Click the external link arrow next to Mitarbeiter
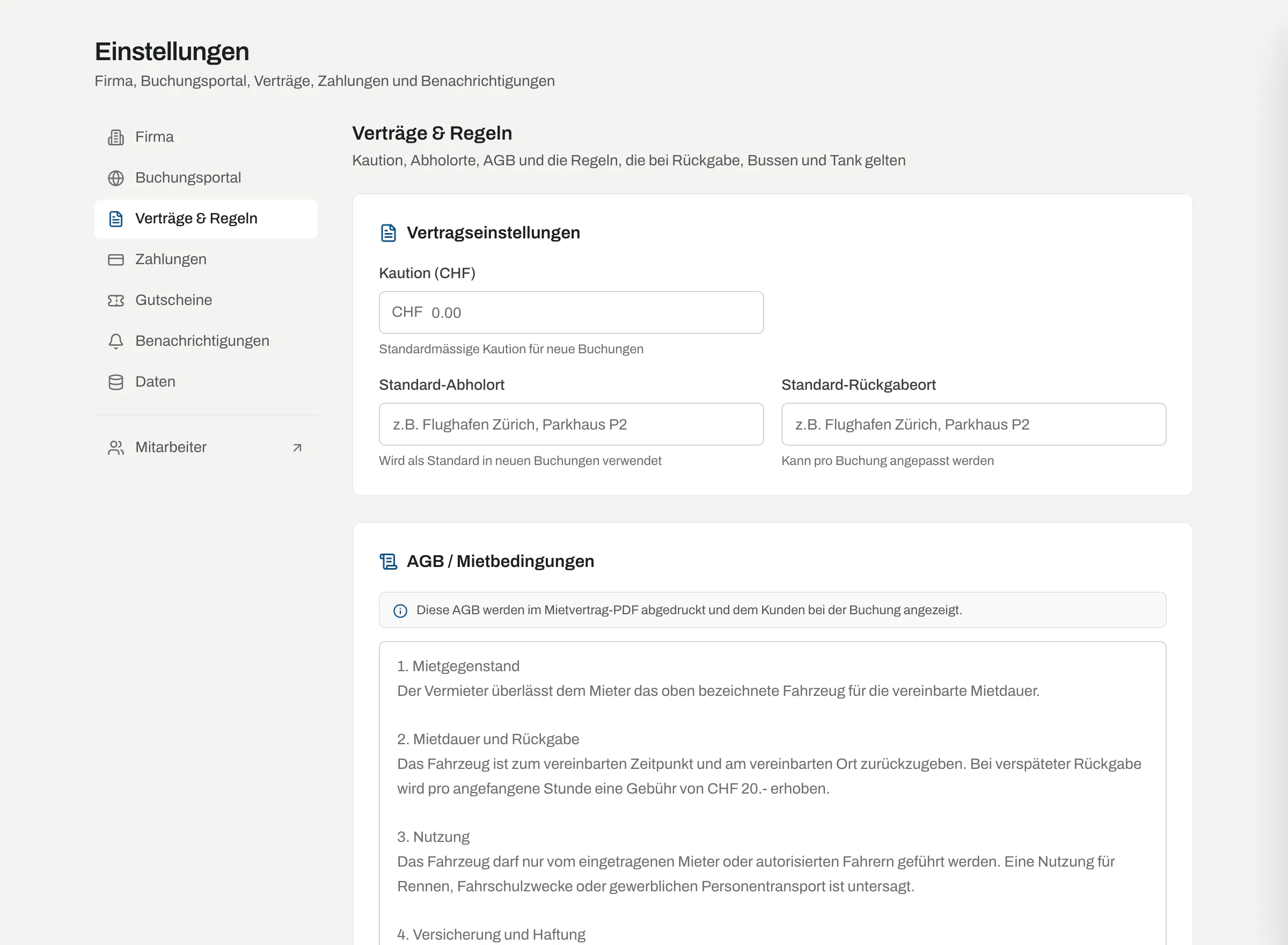The image size is (1288, 945). [297, 448]
